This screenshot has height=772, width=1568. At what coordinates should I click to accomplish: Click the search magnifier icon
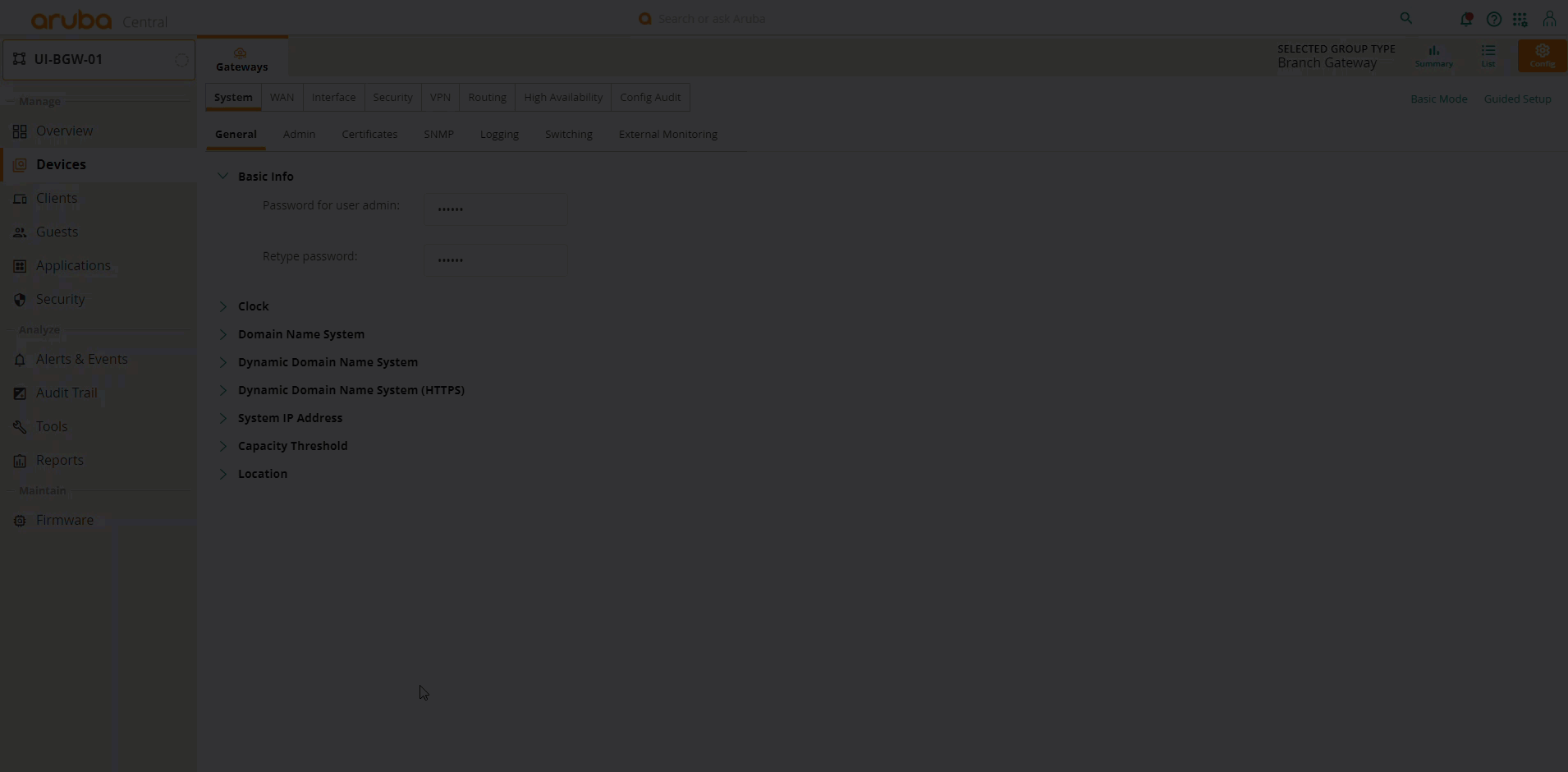coord(1406,18)
